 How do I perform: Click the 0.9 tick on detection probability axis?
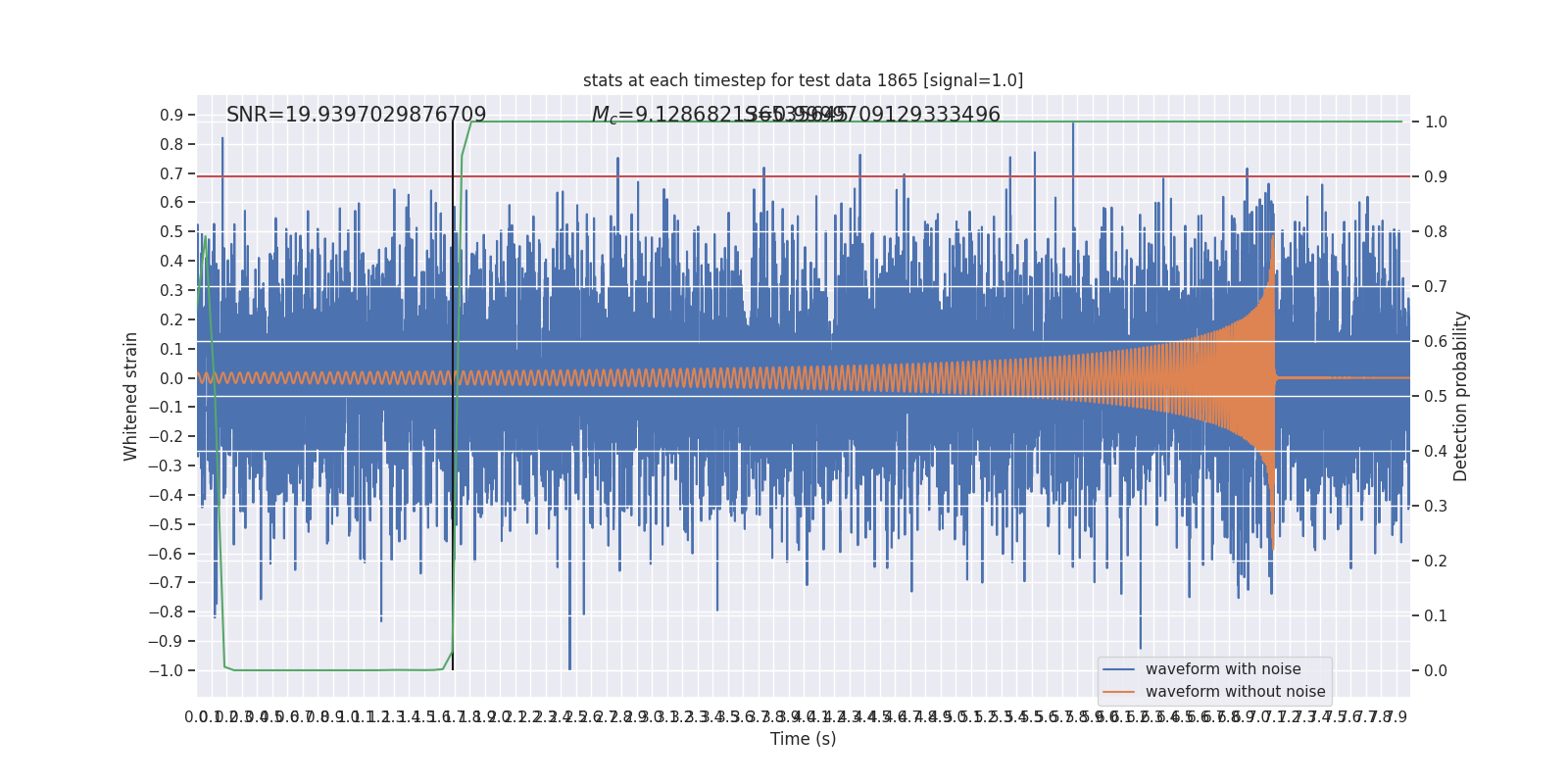1436,176
